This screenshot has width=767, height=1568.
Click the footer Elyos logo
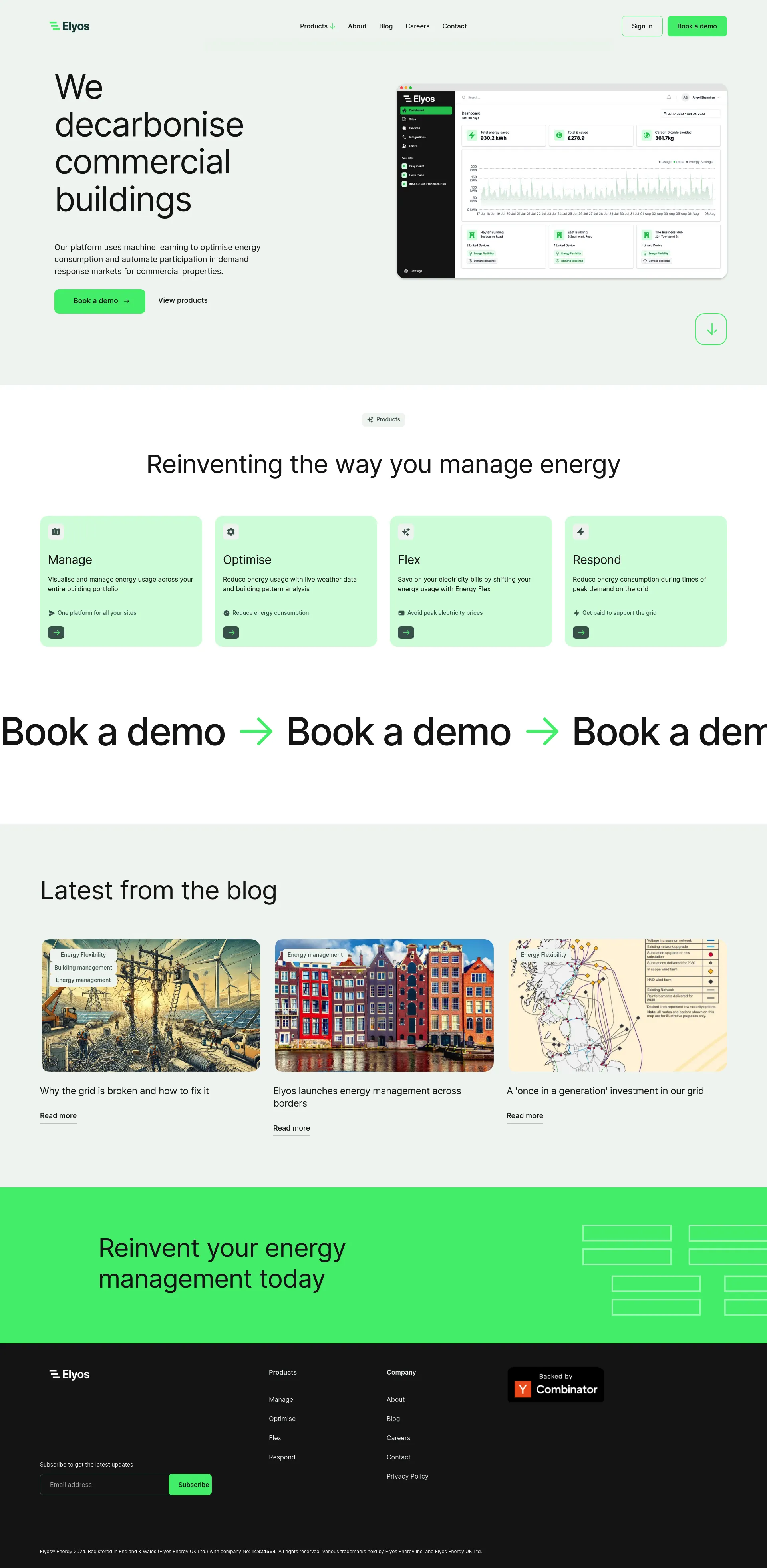point(70,1374)
